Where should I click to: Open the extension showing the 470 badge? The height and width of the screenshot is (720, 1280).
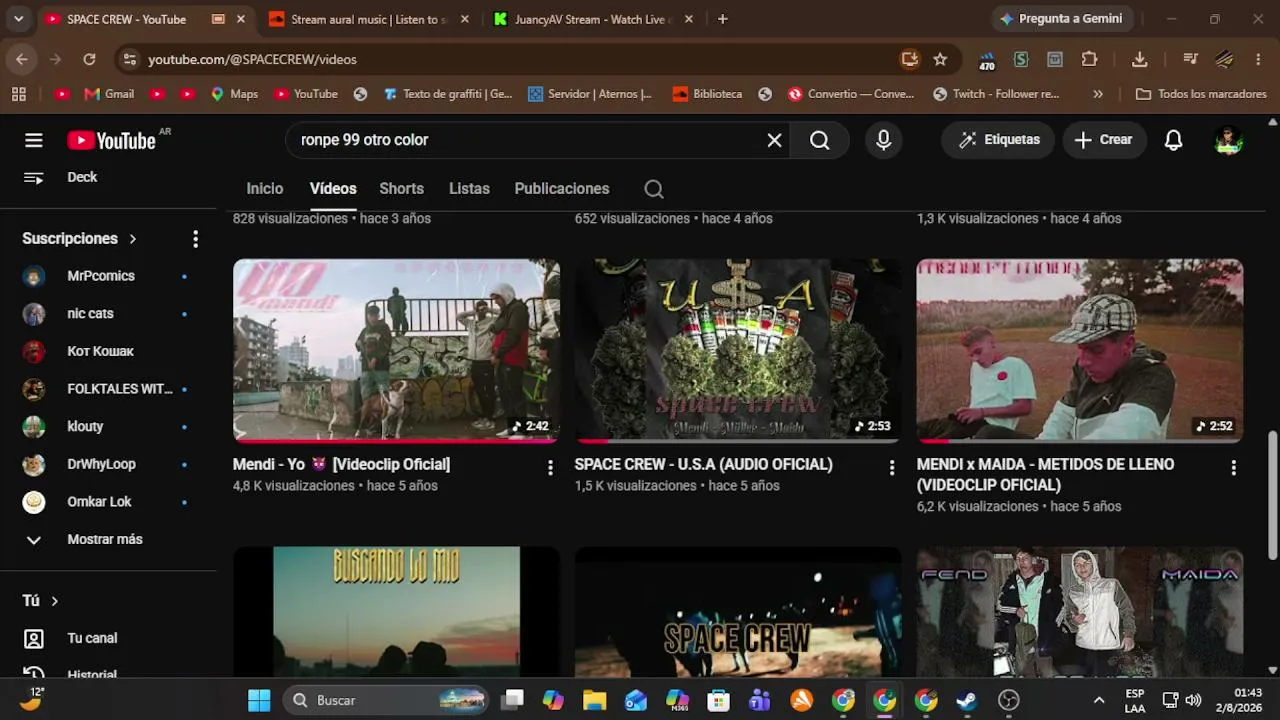point(987,60)
